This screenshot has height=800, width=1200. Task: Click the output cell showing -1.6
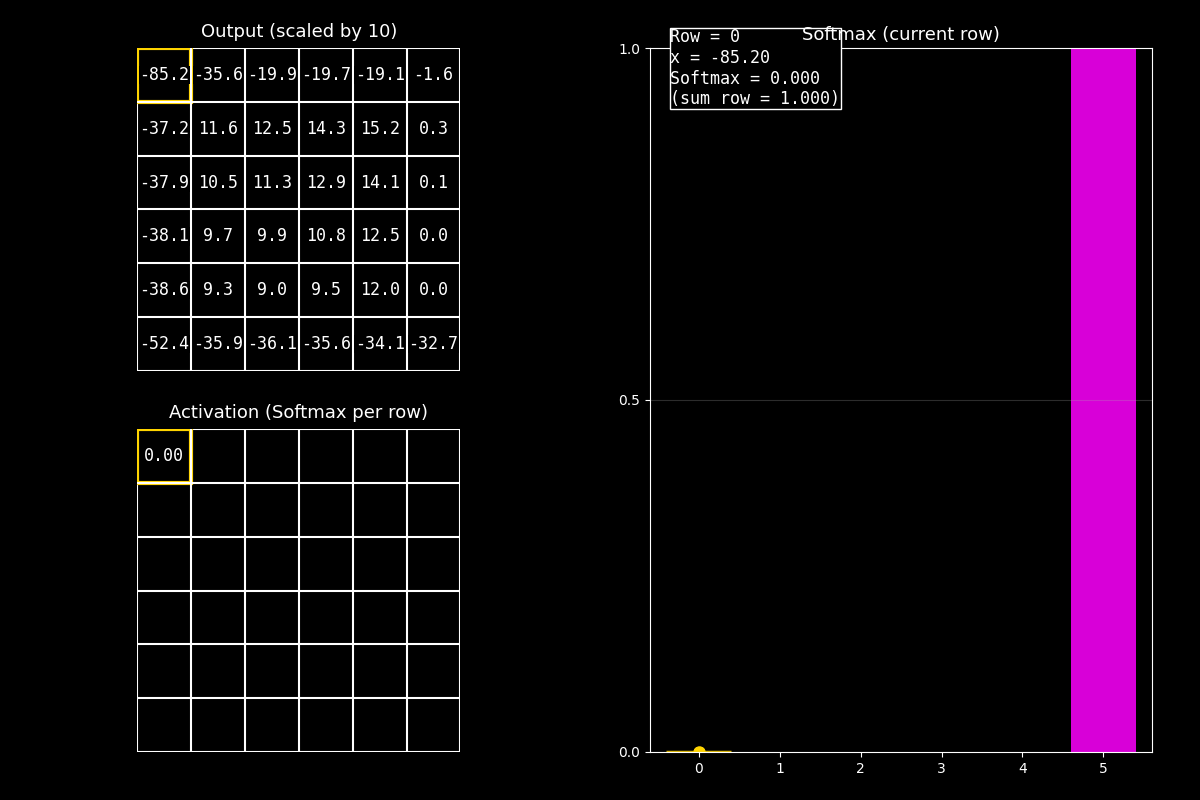(x=433, y=75)
